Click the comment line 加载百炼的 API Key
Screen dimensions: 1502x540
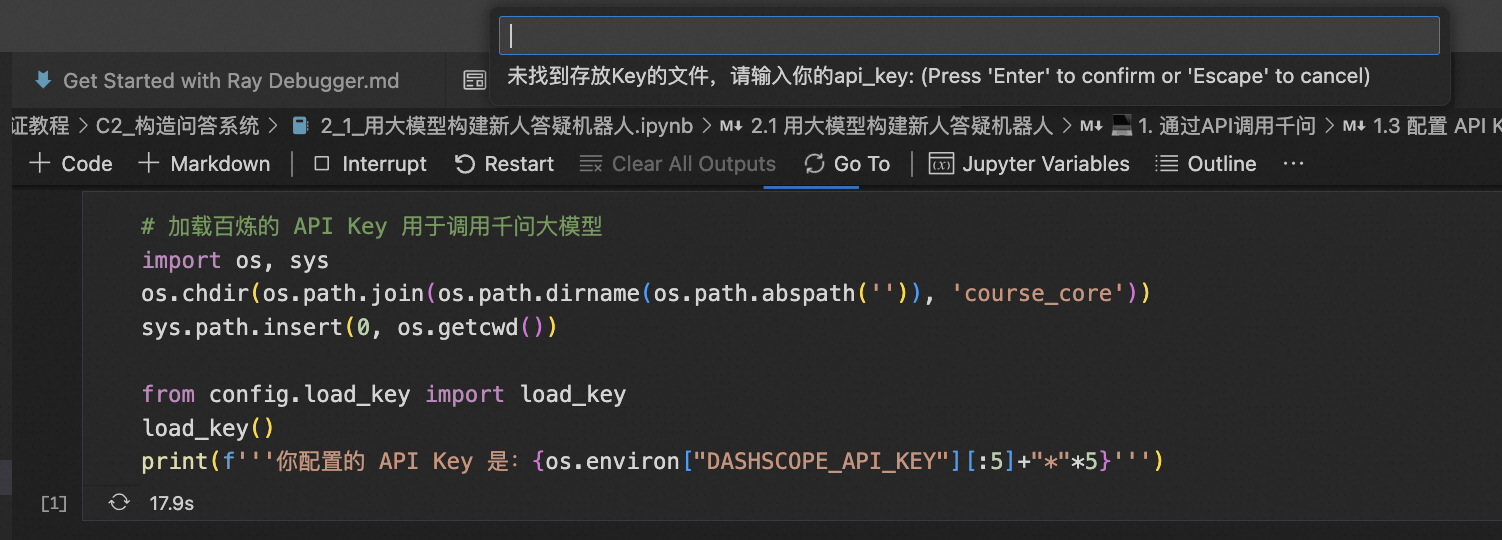tap(372, 227)
